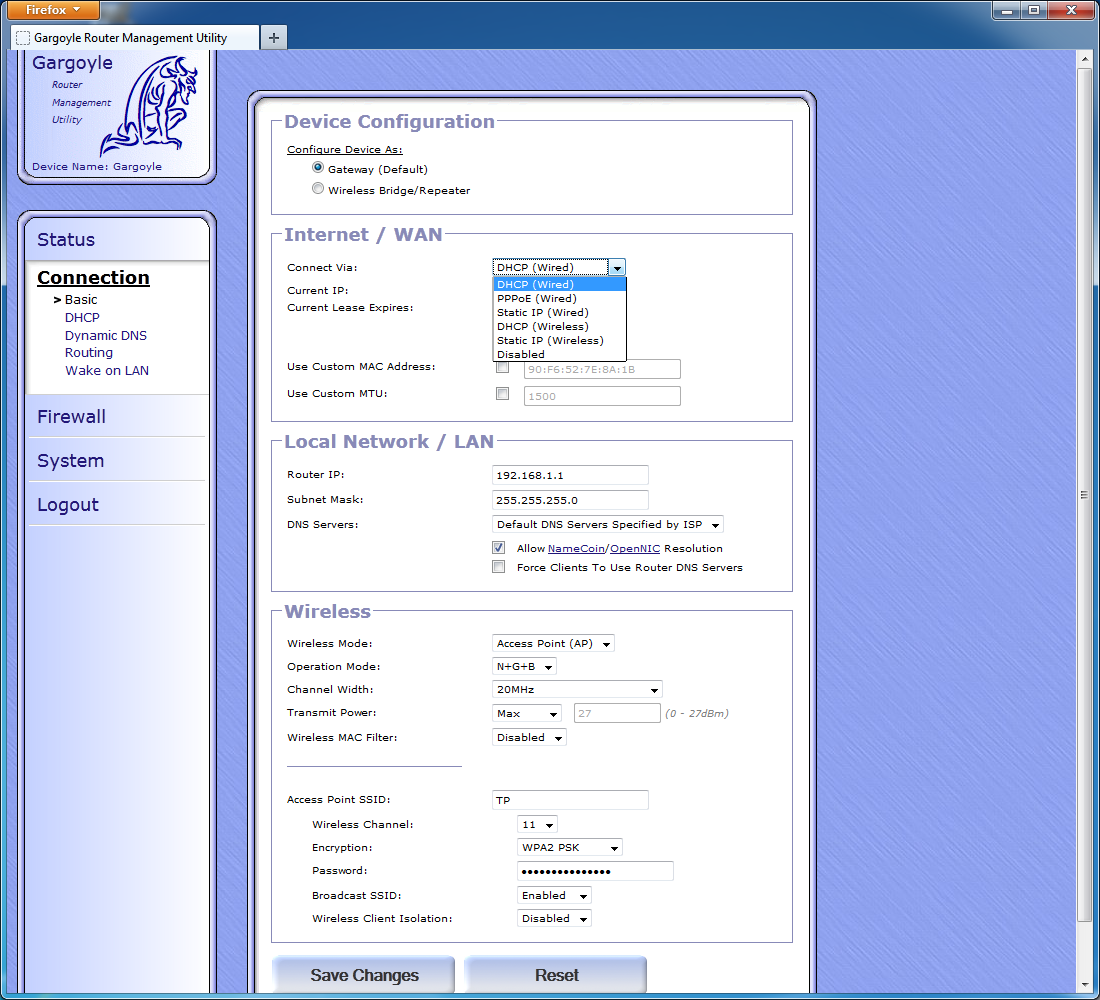Open Channel Width 20MHz dropdown
Screen dimensions: 1100x1000
(x=577, y=690)
